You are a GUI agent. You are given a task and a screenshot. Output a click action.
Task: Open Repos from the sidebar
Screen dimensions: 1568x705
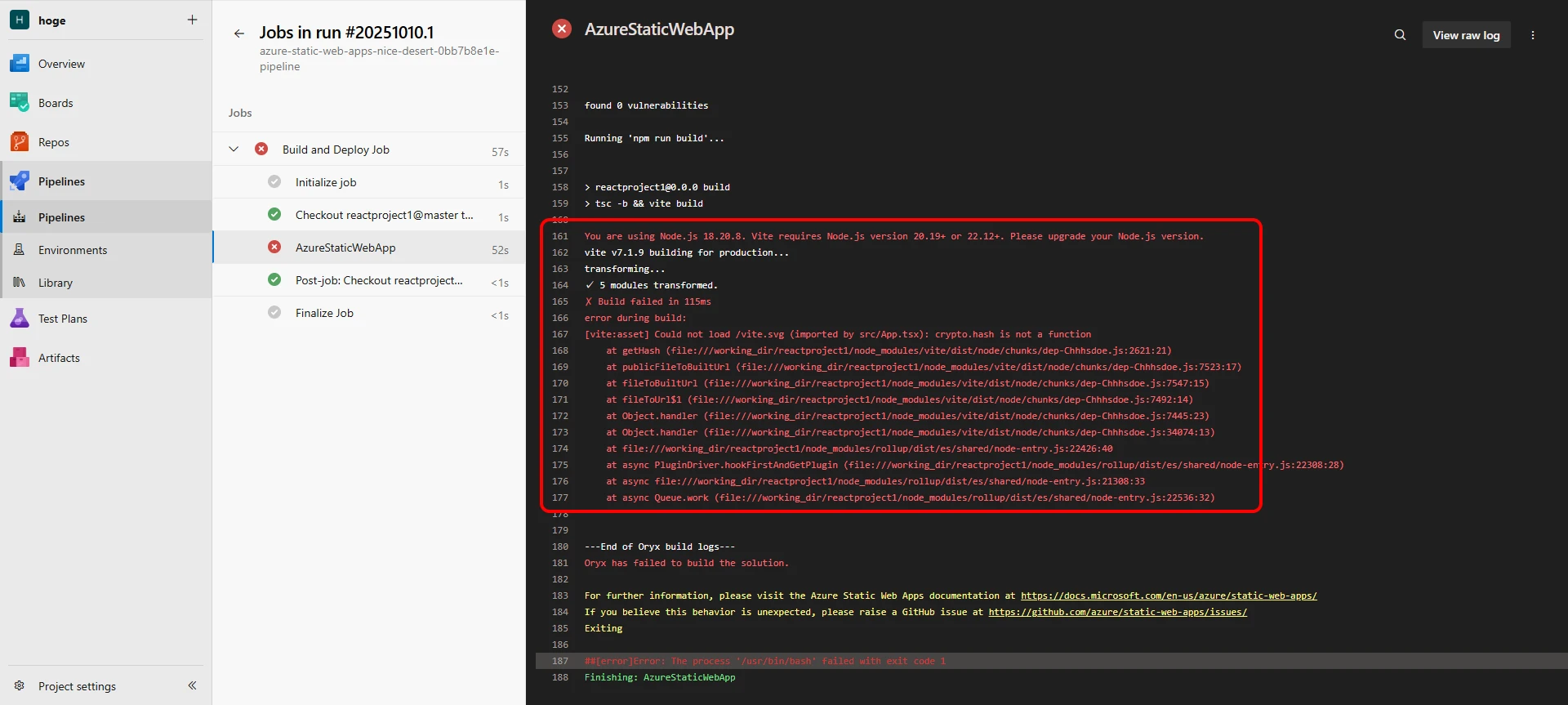pos(54,142)
